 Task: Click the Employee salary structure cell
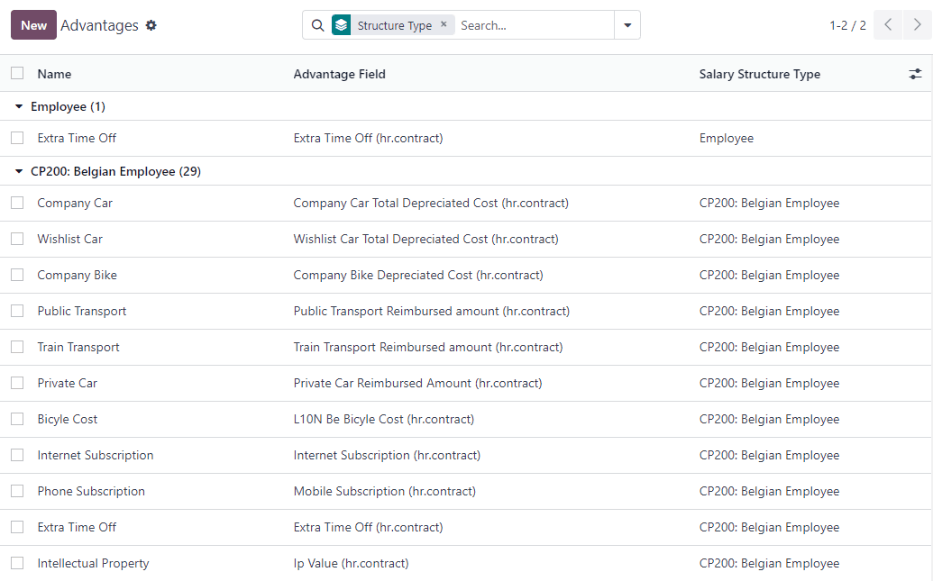[x=726, y=138]
